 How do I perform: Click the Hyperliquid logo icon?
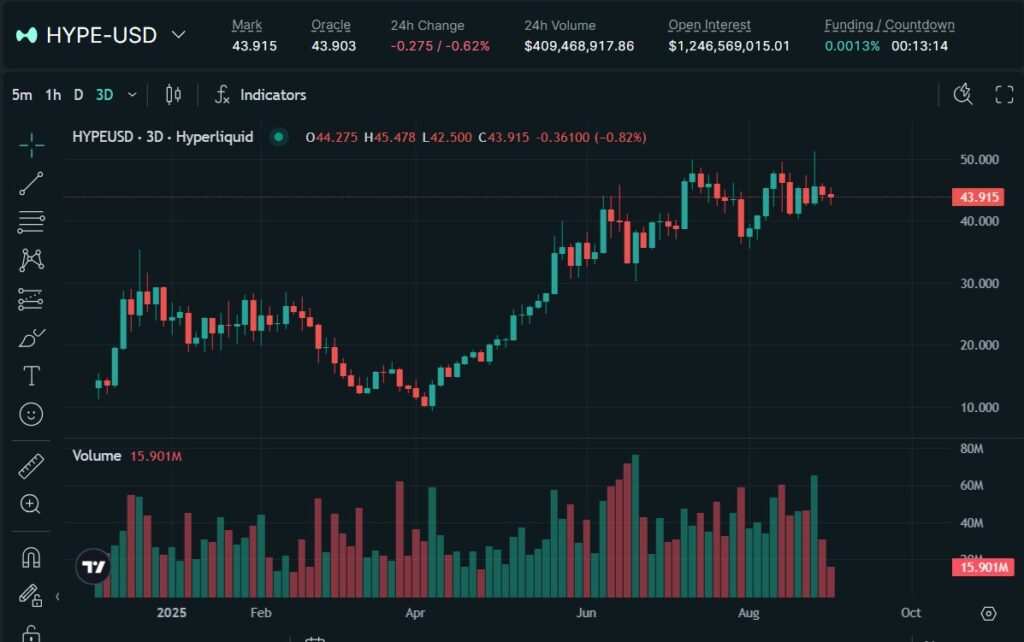26,35
